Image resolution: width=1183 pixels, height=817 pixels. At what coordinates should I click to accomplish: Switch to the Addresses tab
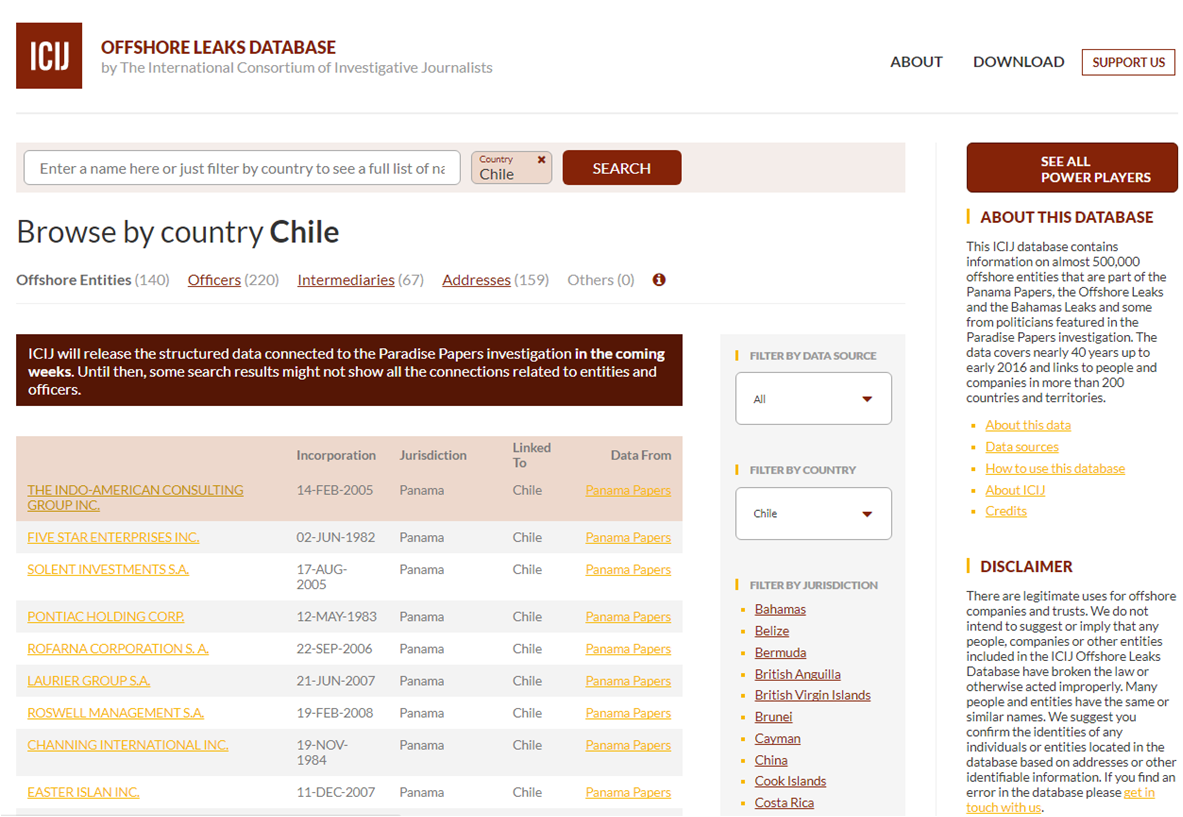(x=476, y=280)
